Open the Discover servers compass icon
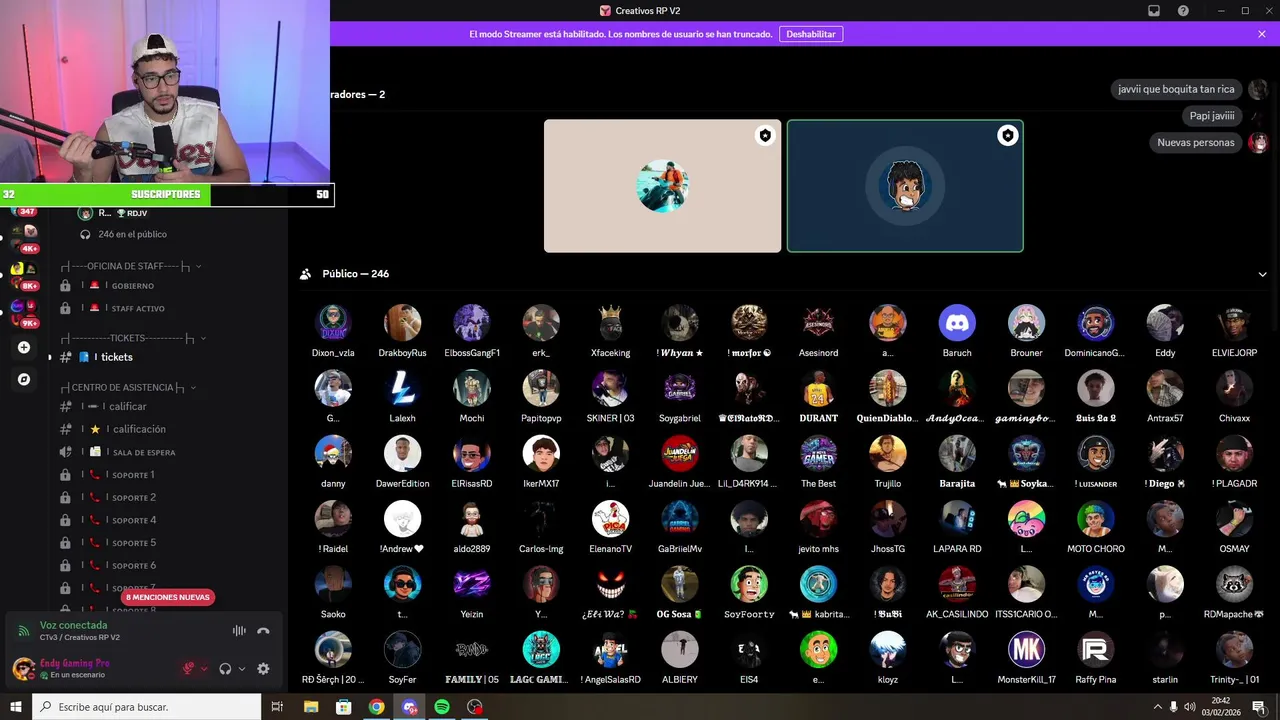This screenshot has width=1280, height=720. [24, 379]
